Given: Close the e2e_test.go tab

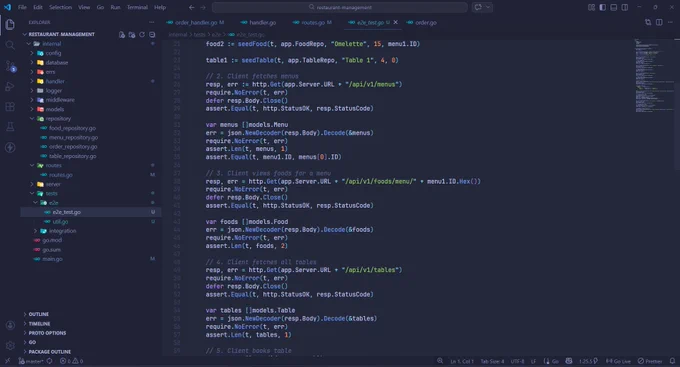Looking at the screenshot, I should pyautogui.click(x=396, y=23).
